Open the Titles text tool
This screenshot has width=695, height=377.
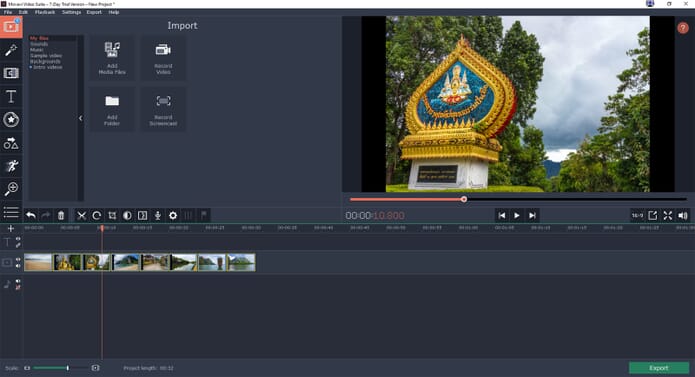pyautogui.click(x=11, y=96)
